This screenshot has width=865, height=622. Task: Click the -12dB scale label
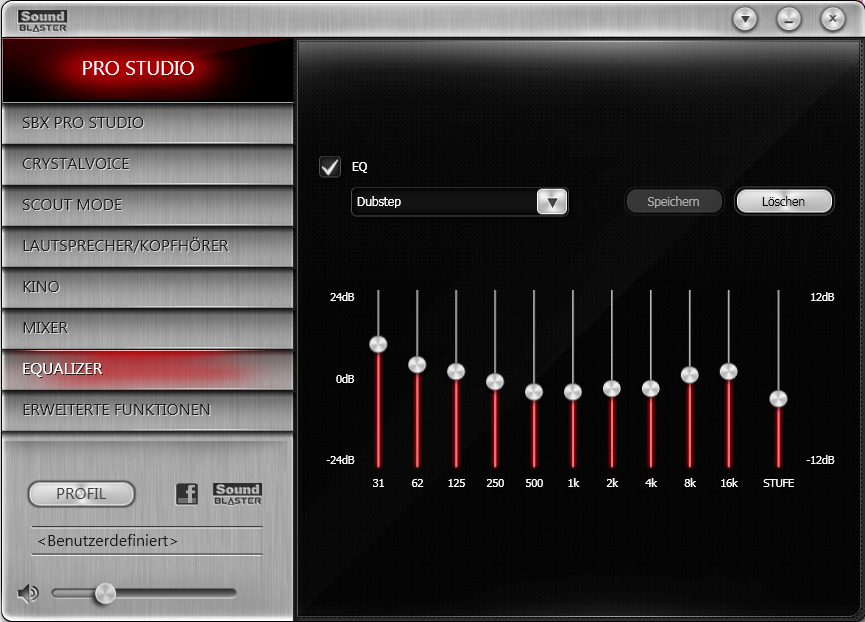[820, 460]
